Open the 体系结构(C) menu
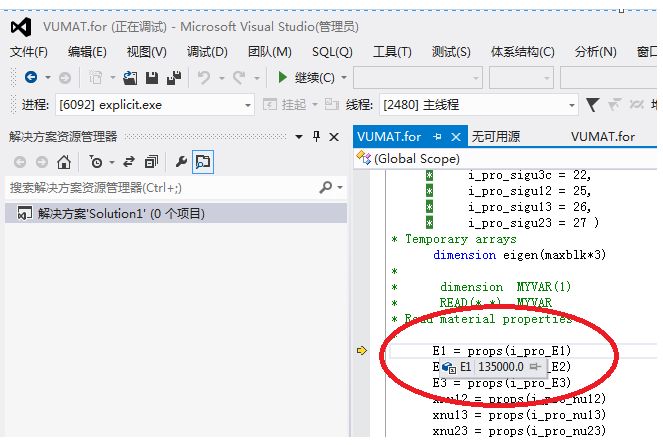 (523, 52)
